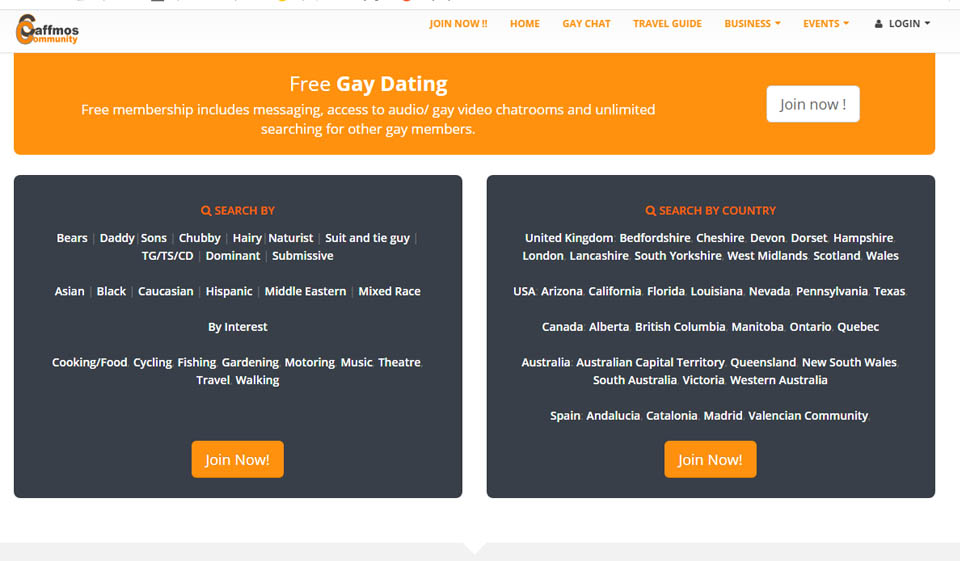960x561 pixels.
Task: Open the Travel Guide menu item
Action: 667,24
